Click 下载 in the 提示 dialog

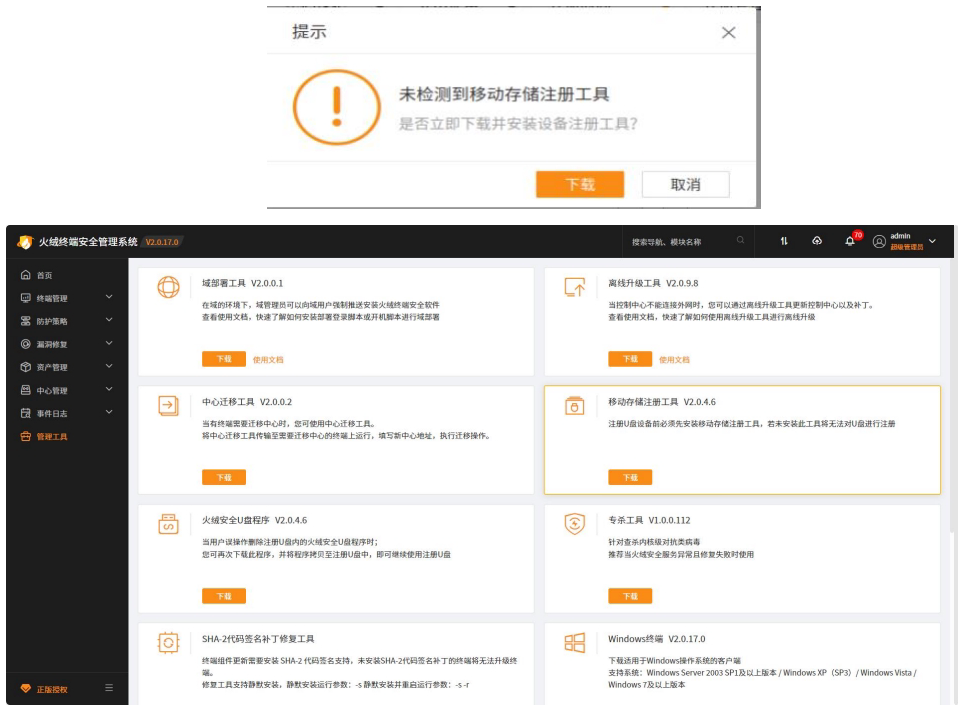(x=582, y=185)
